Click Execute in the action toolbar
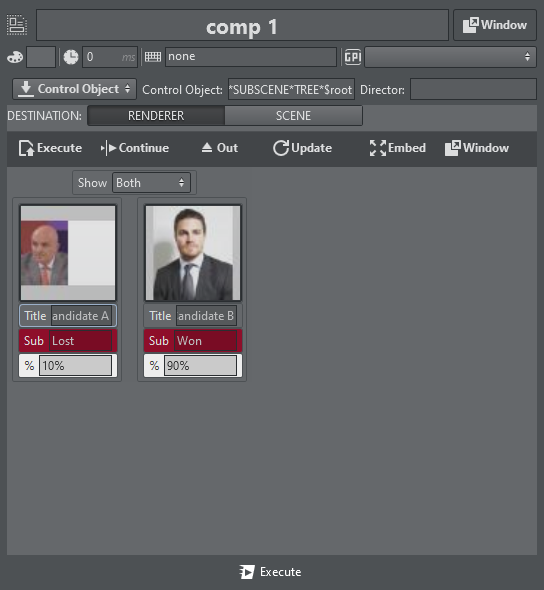 50,148
